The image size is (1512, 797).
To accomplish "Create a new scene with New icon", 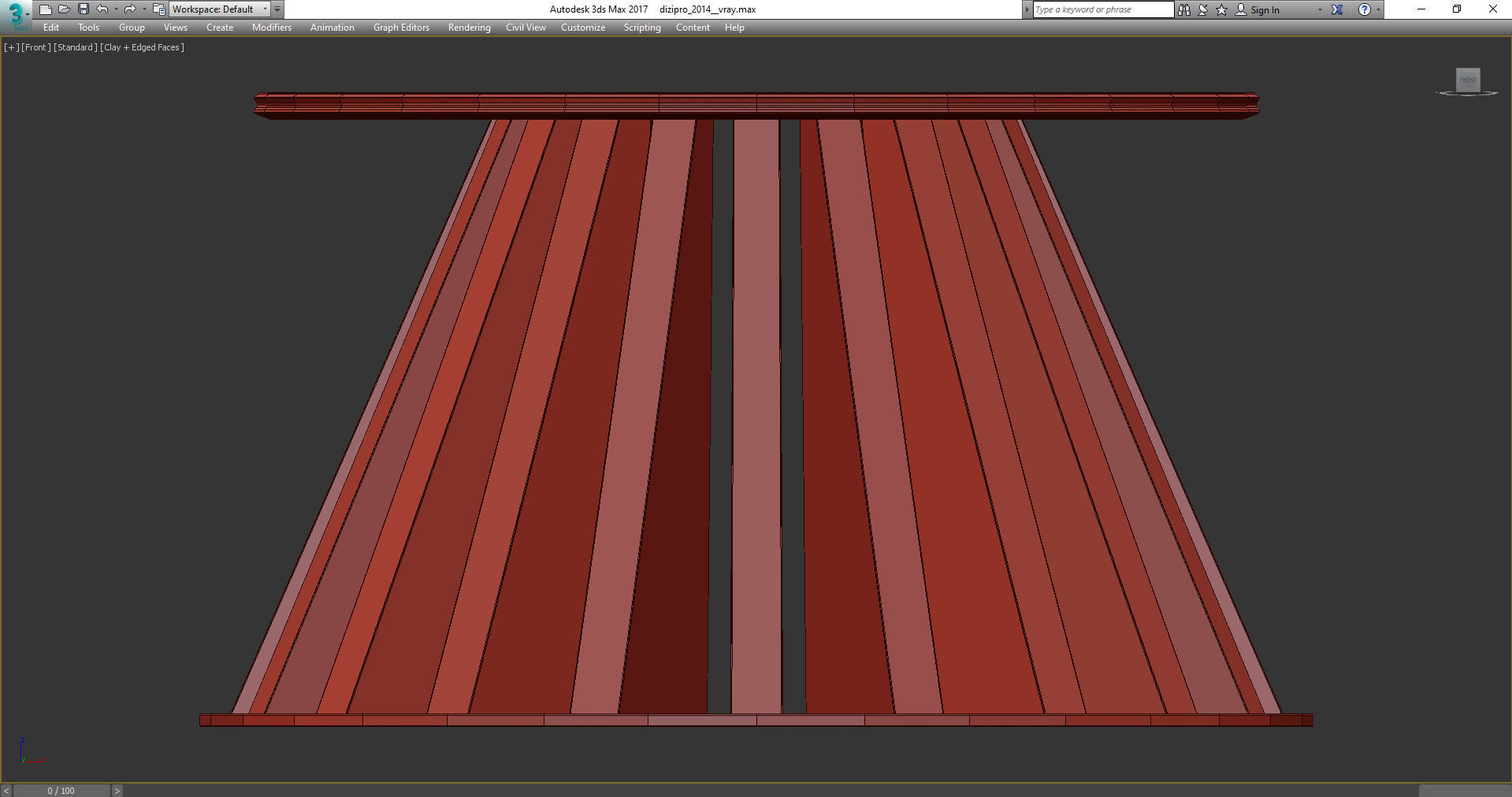I will [45, 9].
